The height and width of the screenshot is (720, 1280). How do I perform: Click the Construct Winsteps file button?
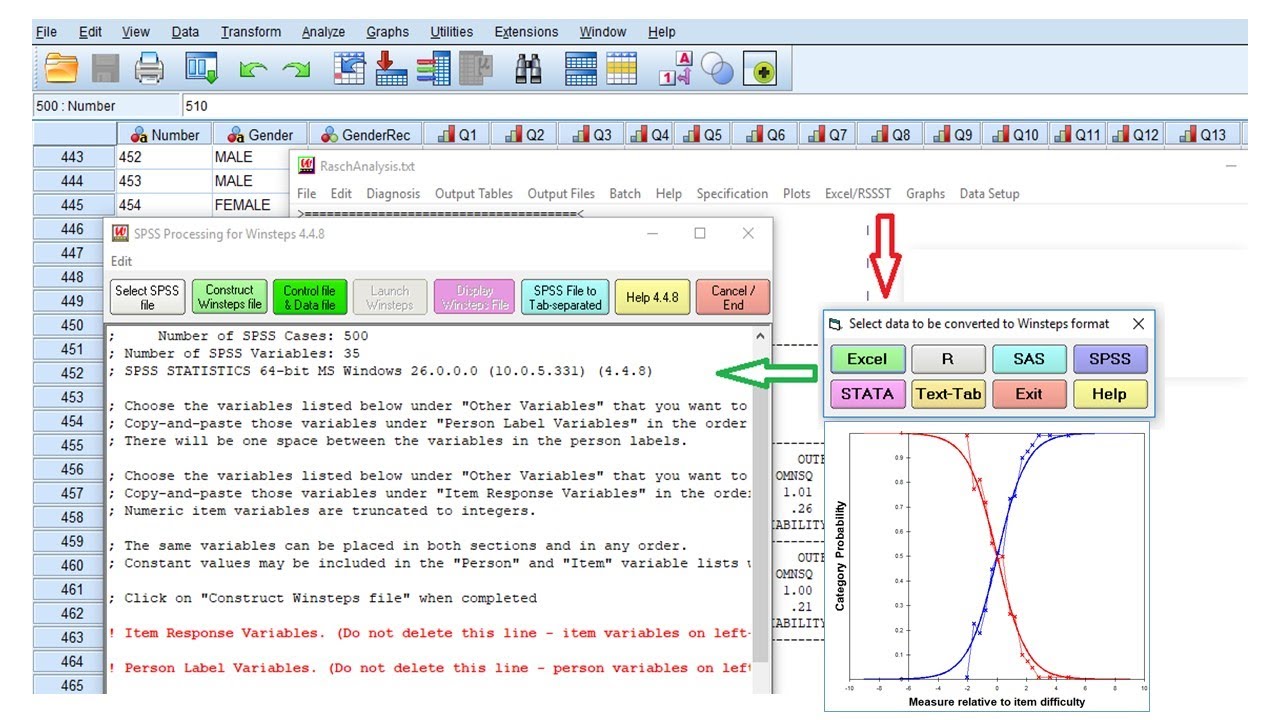[x=230, y=297]
